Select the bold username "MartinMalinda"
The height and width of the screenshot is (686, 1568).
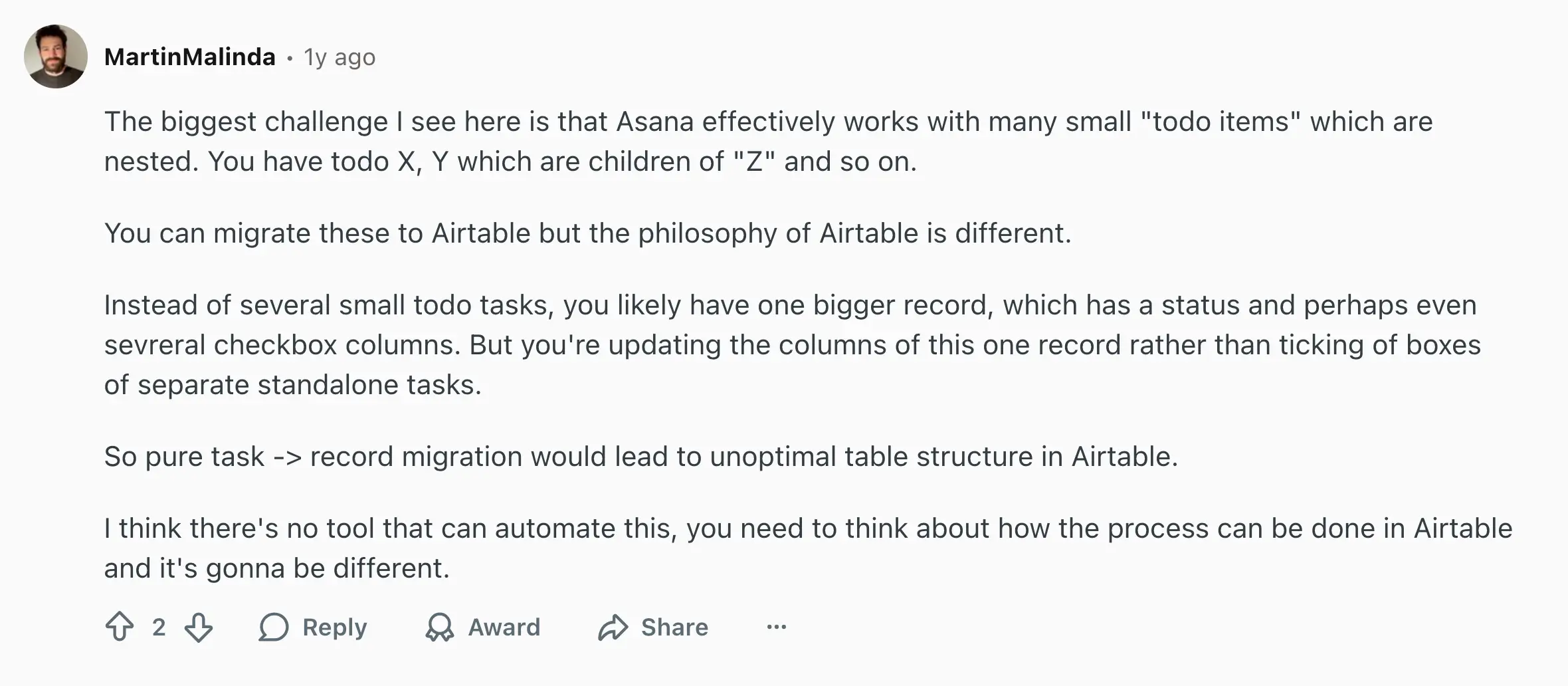[x=190, y=57]
